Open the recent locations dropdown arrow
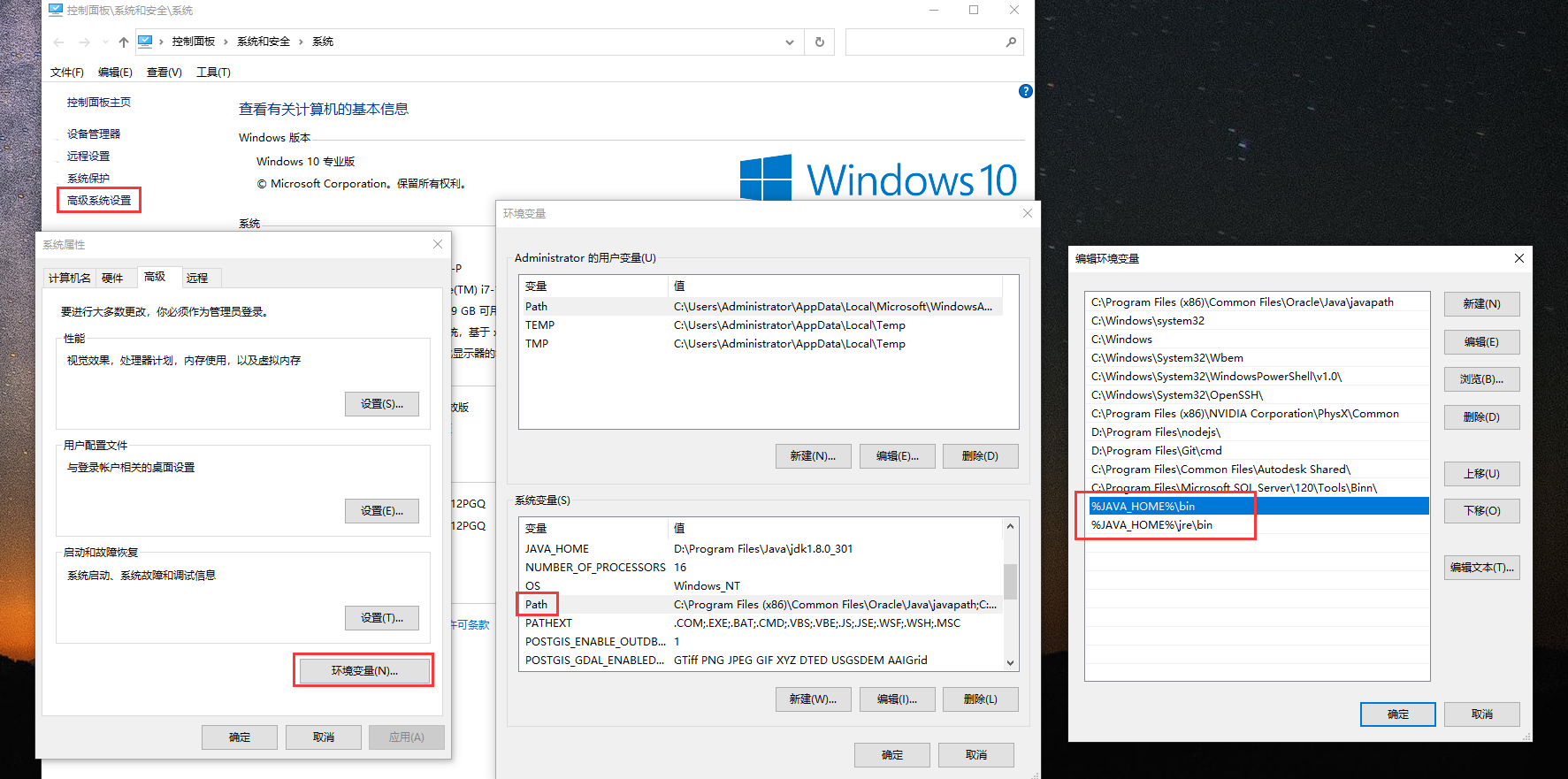 [105, 42]
